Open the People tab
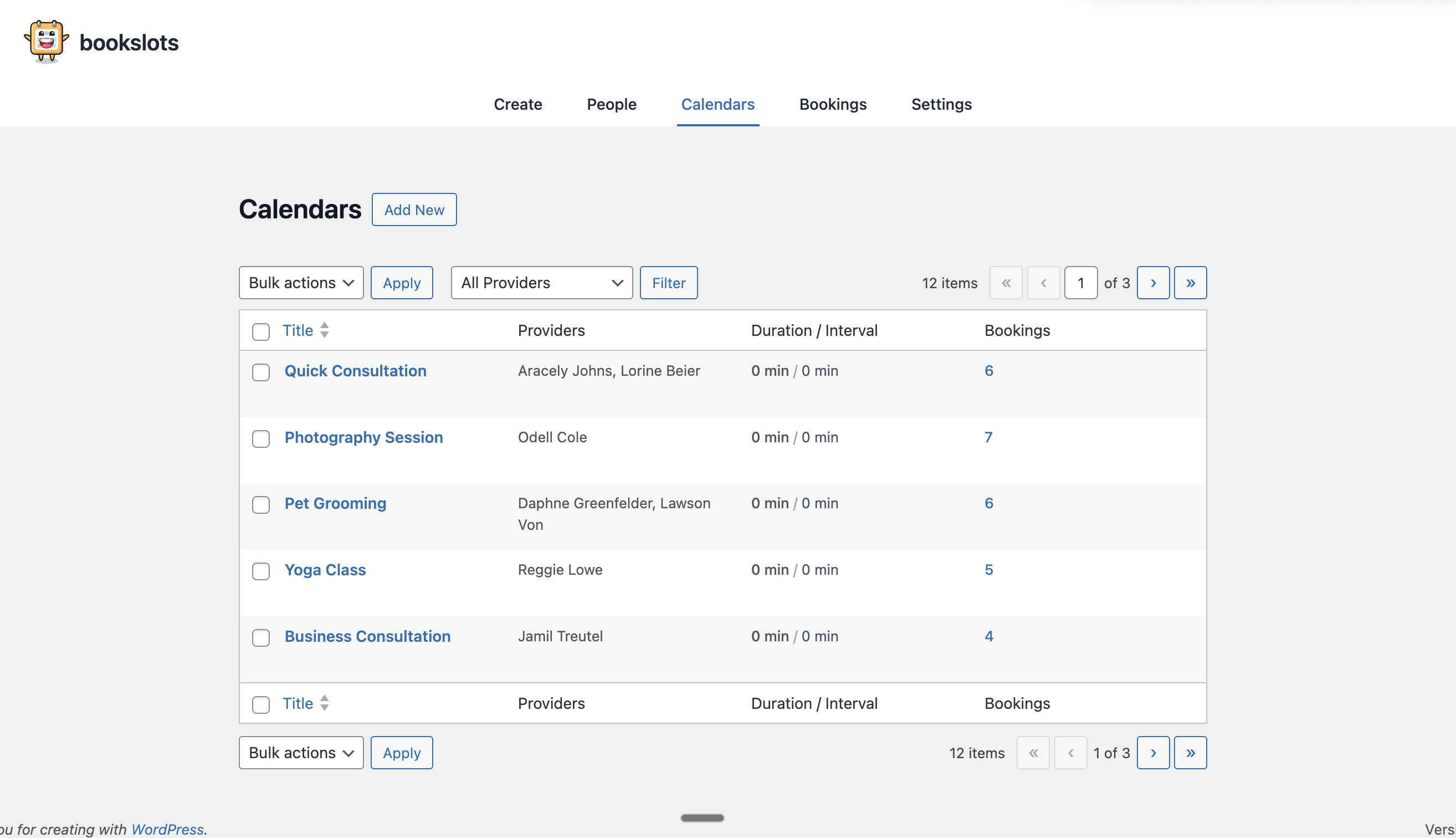This screenshot has height=838, width=1456. click(x=611, y=104)
